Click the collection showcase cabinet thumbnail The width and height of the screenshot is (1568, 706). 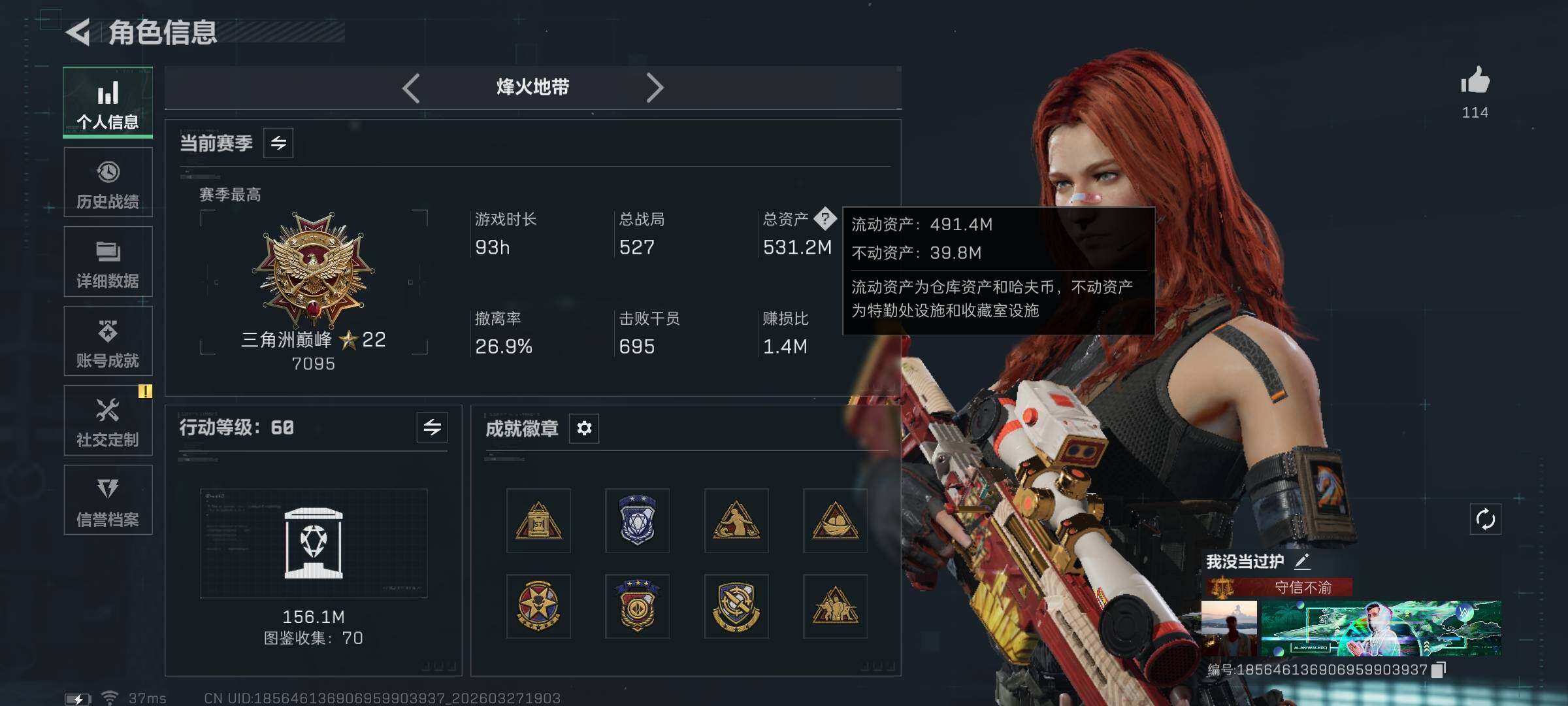tap(314, 543)
